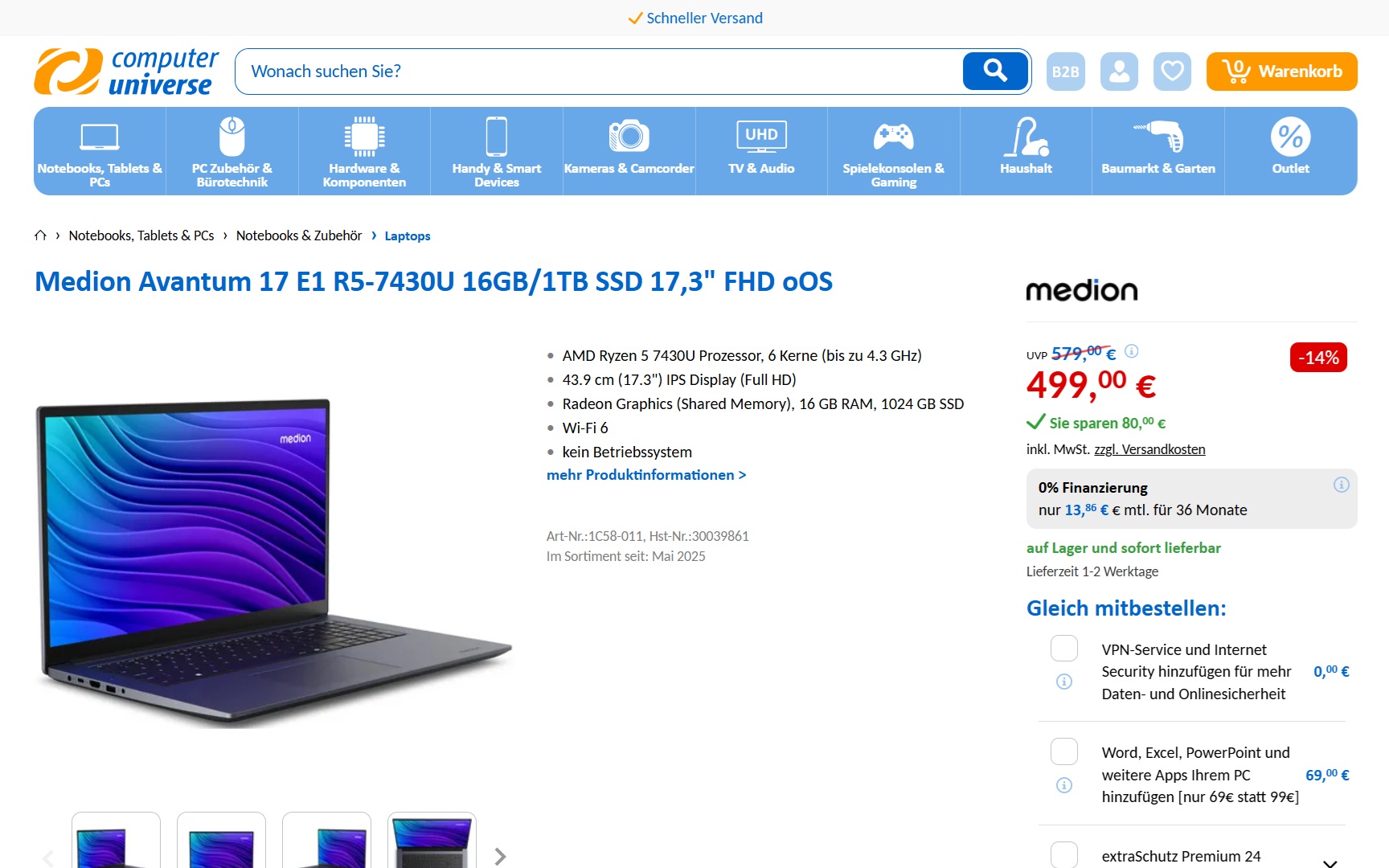
Task: Open the Outlet category
Action: click(x=1291, y=151)
